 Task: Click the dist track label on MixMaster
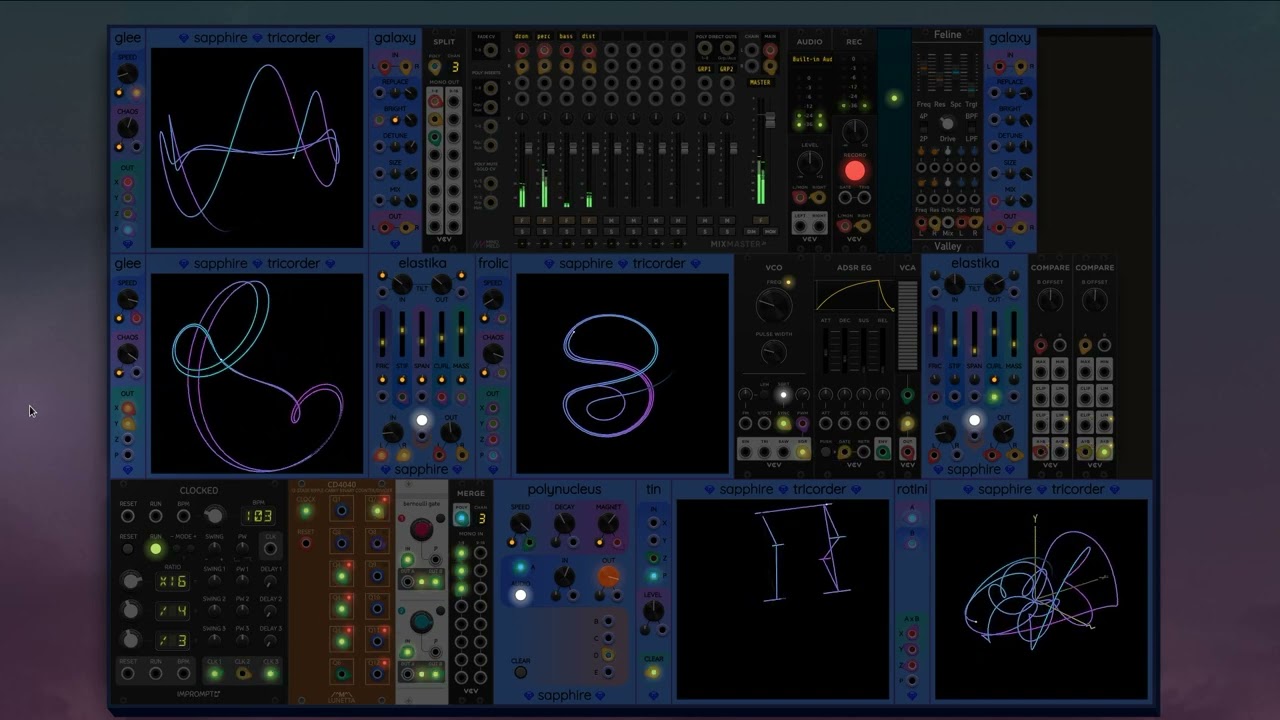[x=588, y=37]
